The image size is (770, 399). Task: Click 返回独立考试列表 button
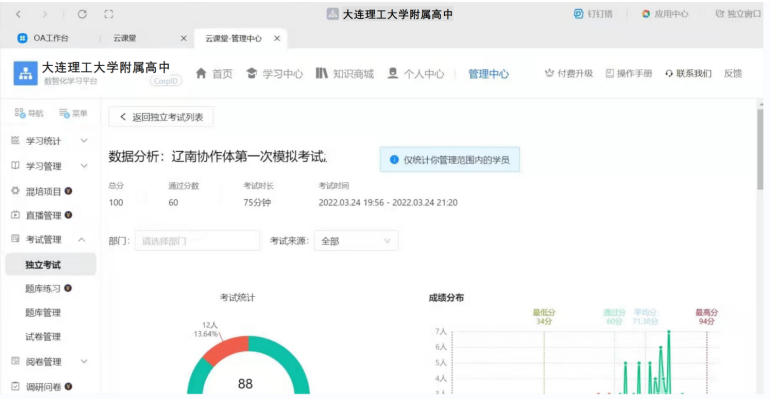[161, 117]
